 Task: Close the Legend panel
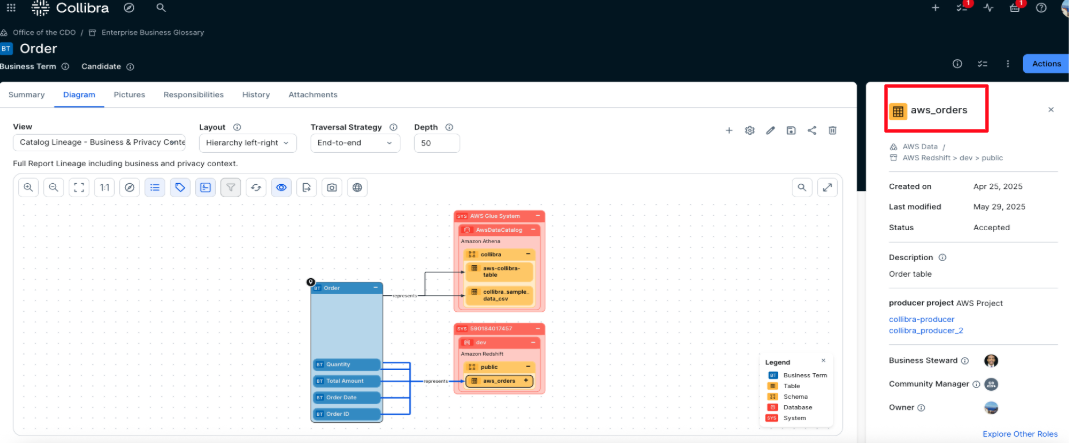coord(824,360)
